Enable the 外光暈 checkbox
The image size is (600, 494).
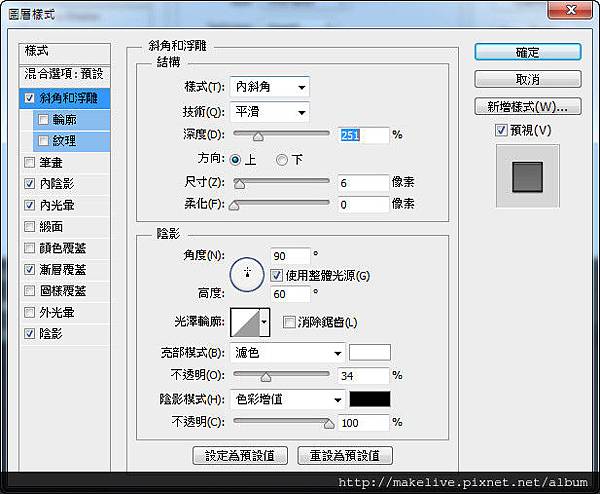[x=29, y=312]
